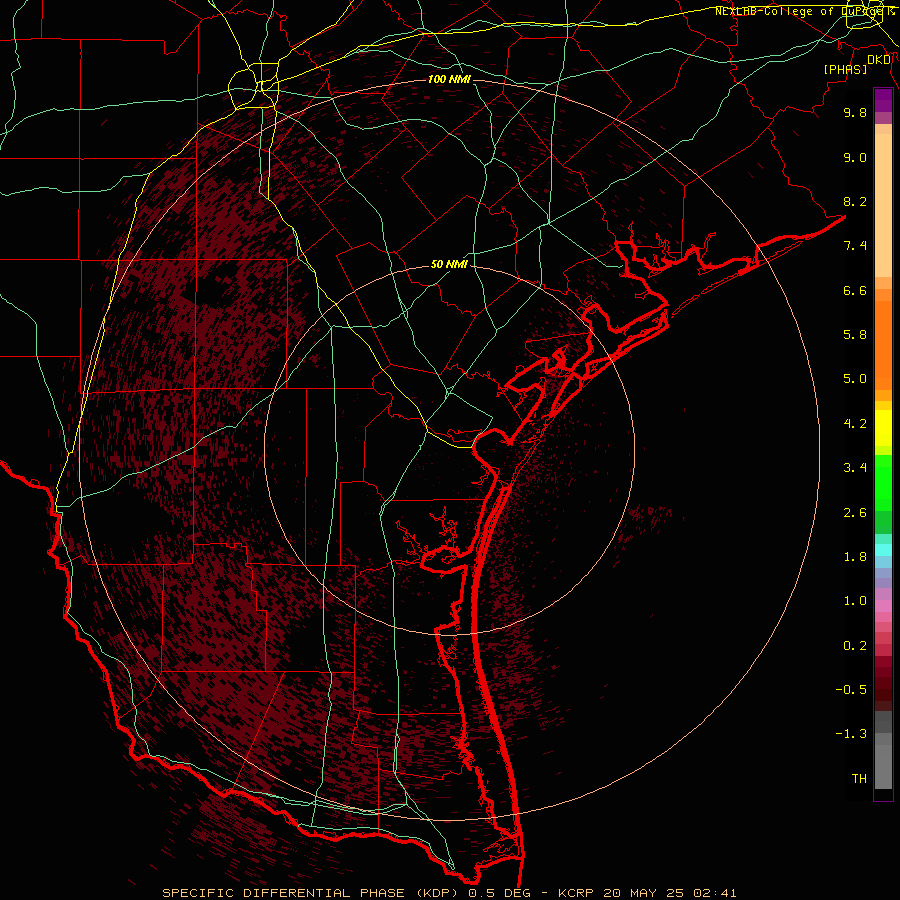
Task: Click the 5.0 scale label
Action: [x=855, y=379]
